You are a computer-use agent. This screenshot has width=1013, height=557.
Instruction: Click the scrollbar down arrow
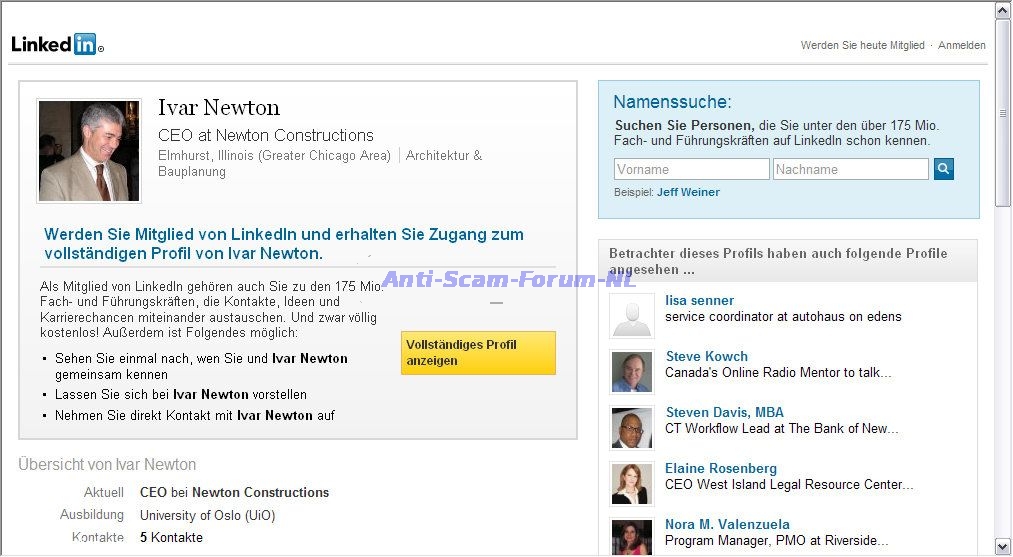click(1002, 546)
